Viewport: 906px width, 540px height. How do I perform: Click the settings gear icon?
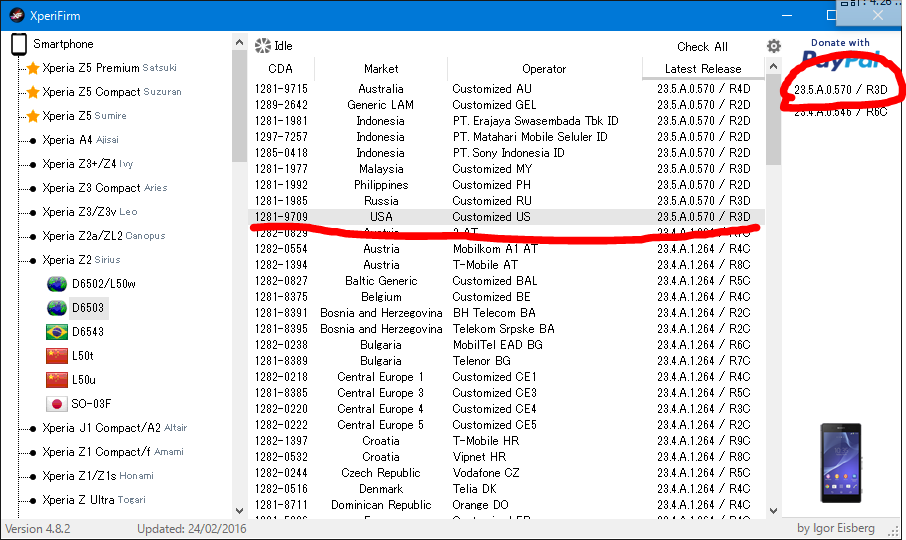(774, 46)
